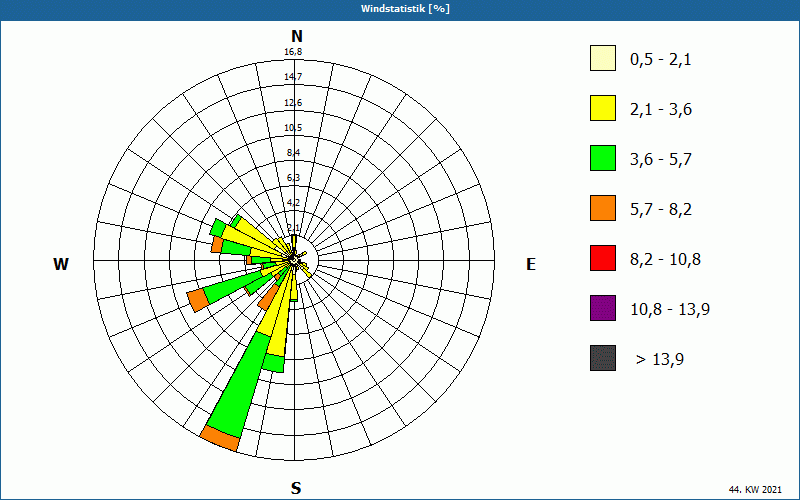Click the W compass label
Screen dimensions: 800x500
click(x=61, y=264)
